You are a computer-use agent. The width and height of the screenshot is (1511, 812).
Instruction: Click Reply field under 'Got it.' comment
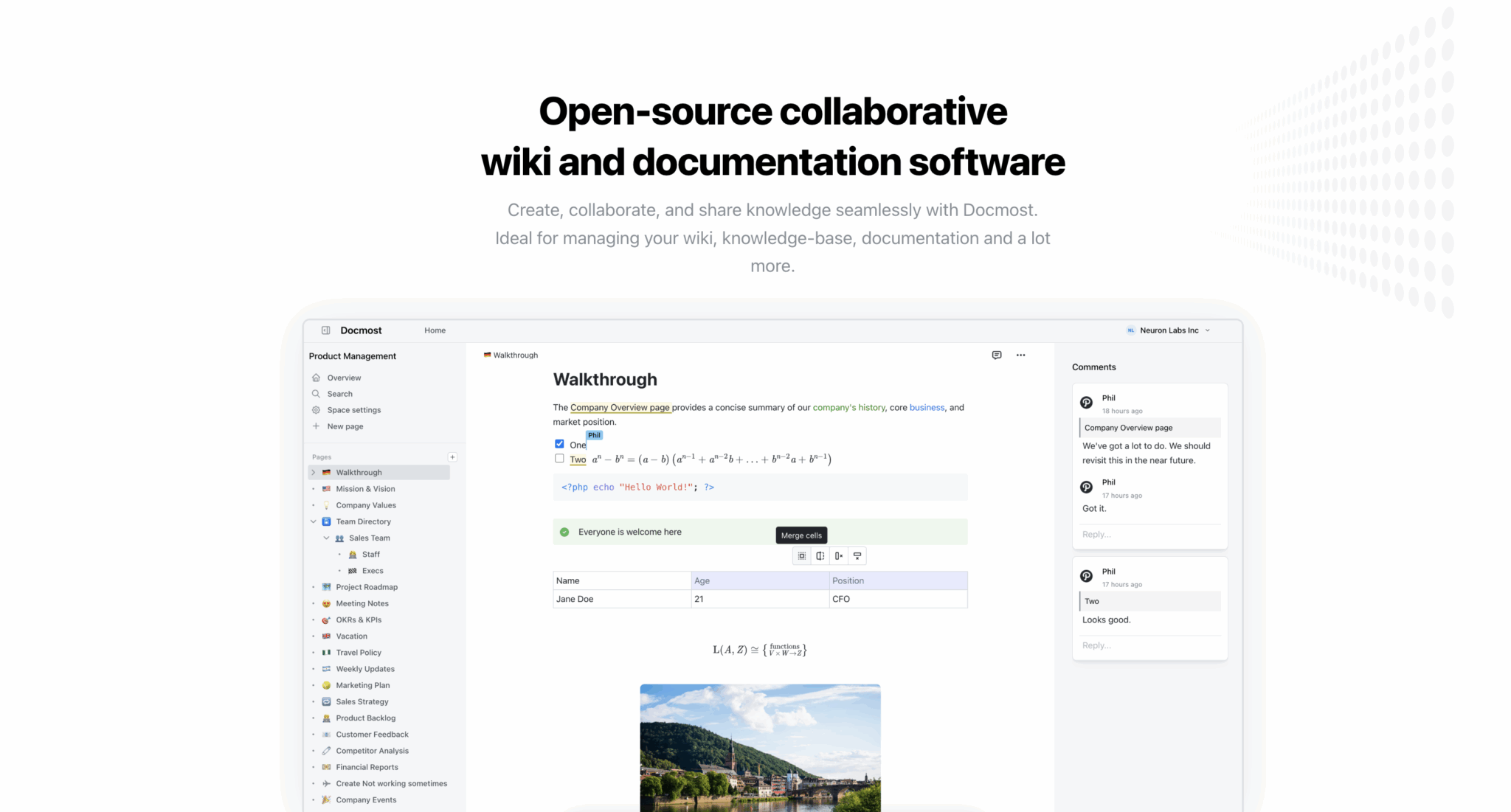1149,535
